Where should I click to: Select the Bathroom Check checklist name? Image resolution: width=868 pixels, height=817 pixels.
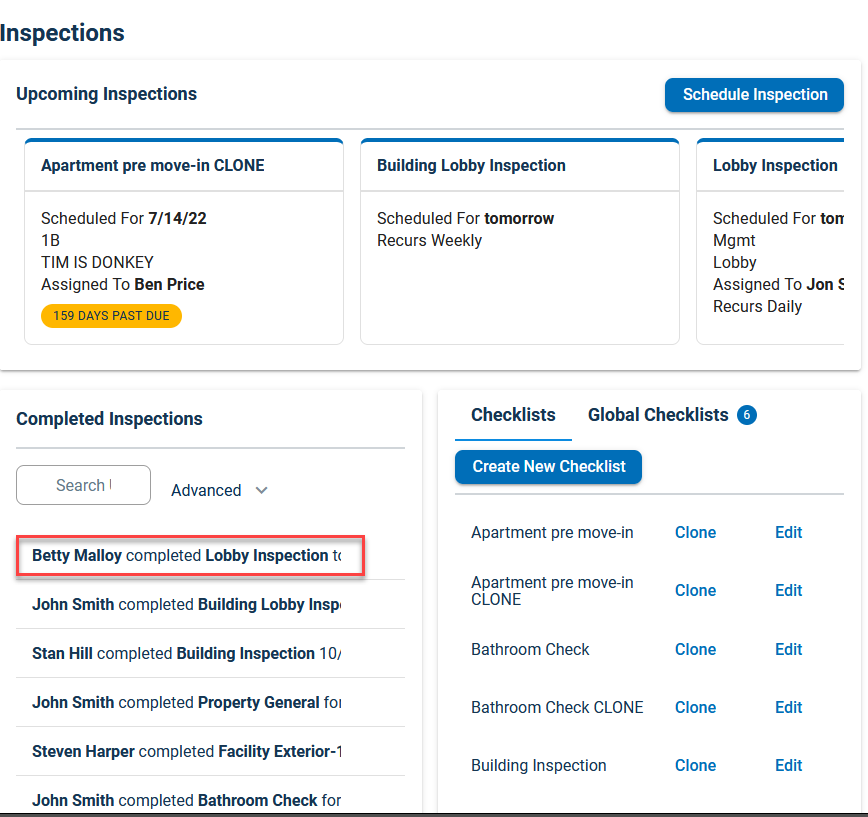(530, 649)
